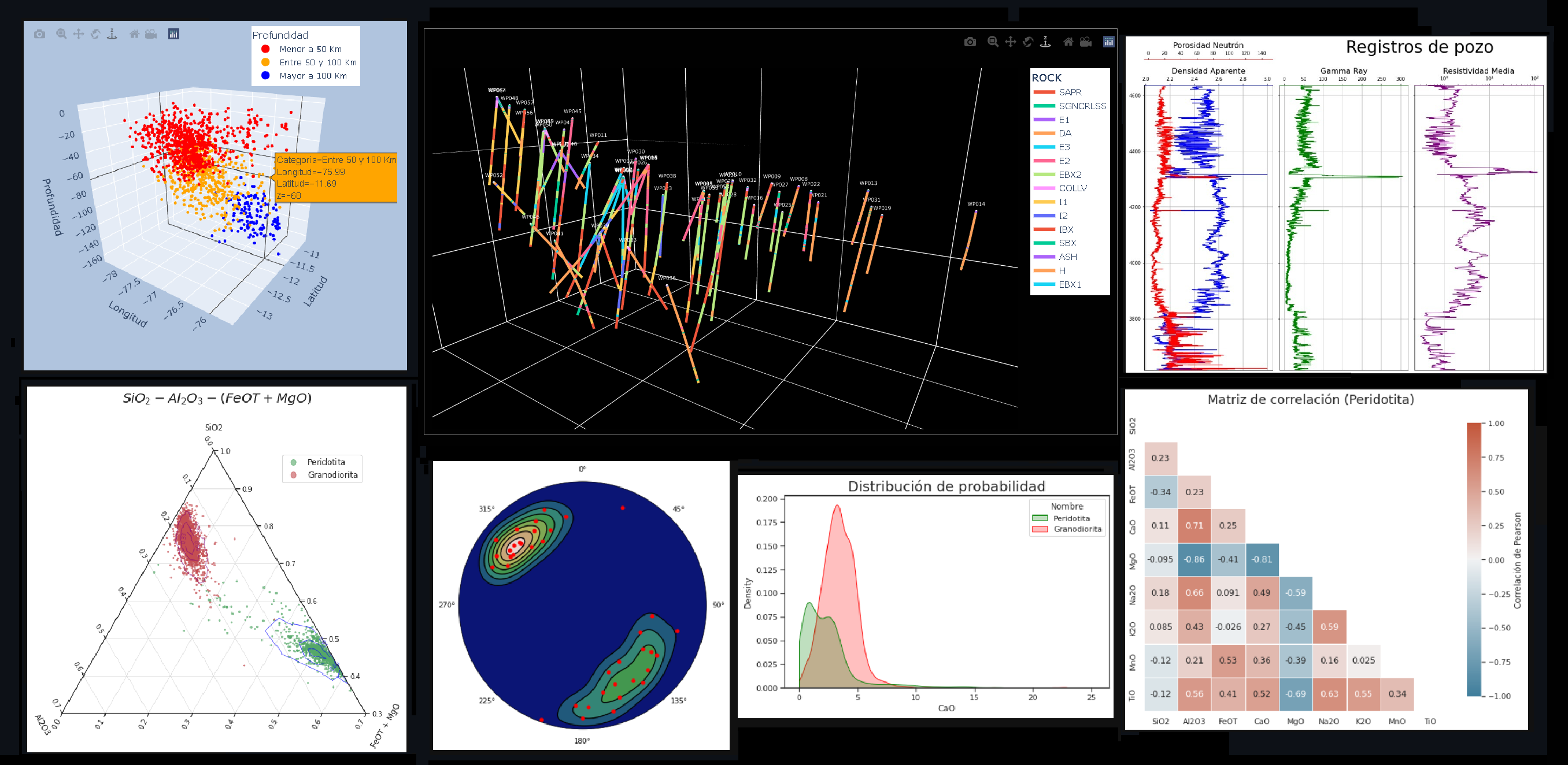
Task: Reset to last saved camera in drillhole plot
Action: click(1085, 42)
